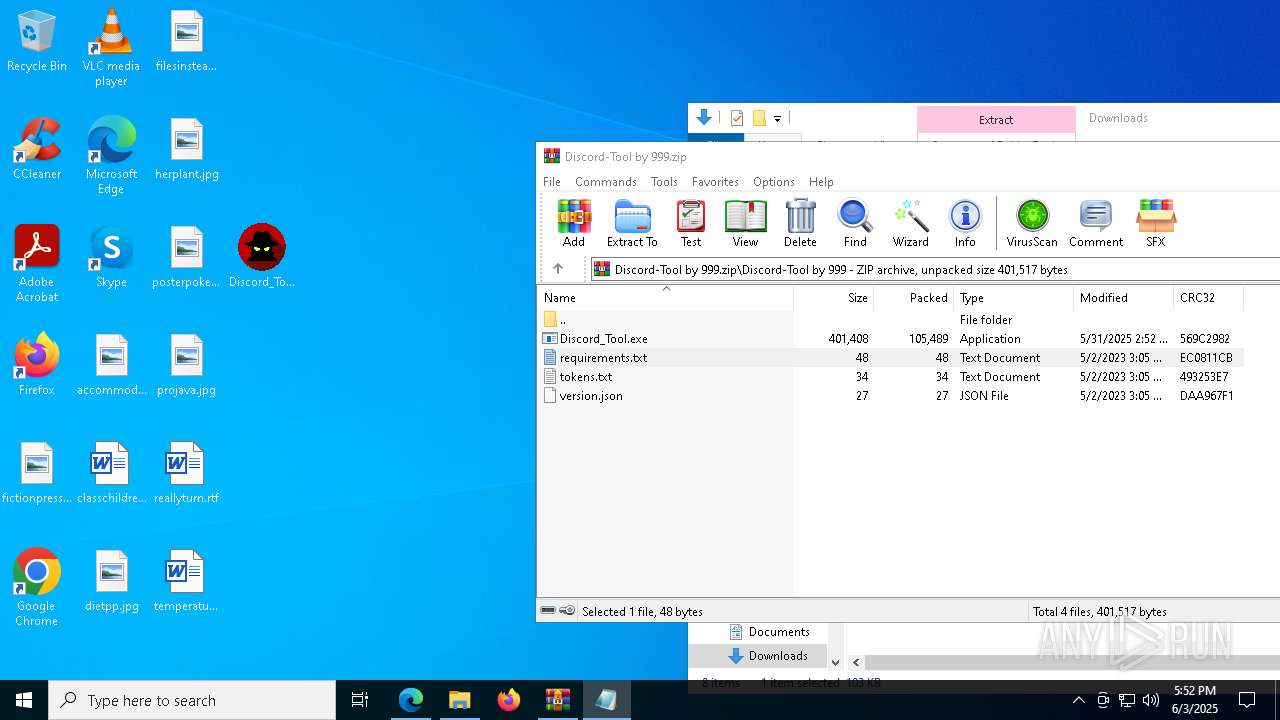Click the SFX toolbar icon
Screen dimensions: 1280x720
(1156, 223)
